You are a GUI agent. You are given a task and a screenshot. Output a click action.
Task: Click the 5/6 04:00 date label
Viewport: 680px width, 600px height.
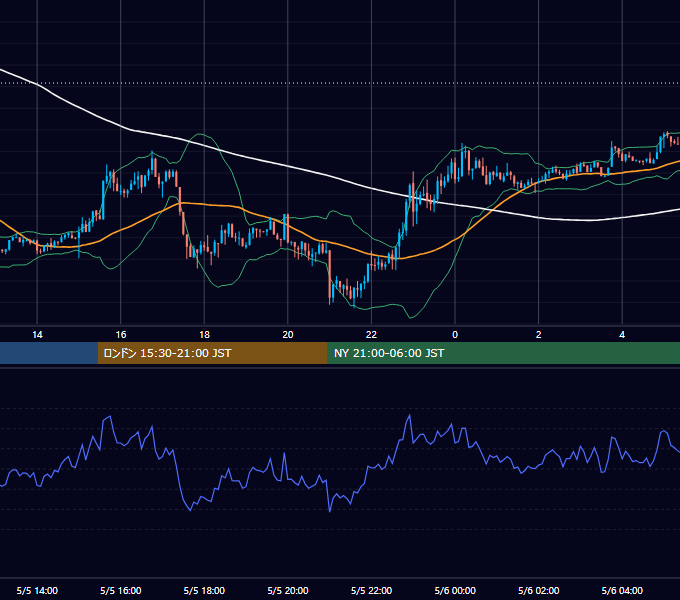coord(622,590)
